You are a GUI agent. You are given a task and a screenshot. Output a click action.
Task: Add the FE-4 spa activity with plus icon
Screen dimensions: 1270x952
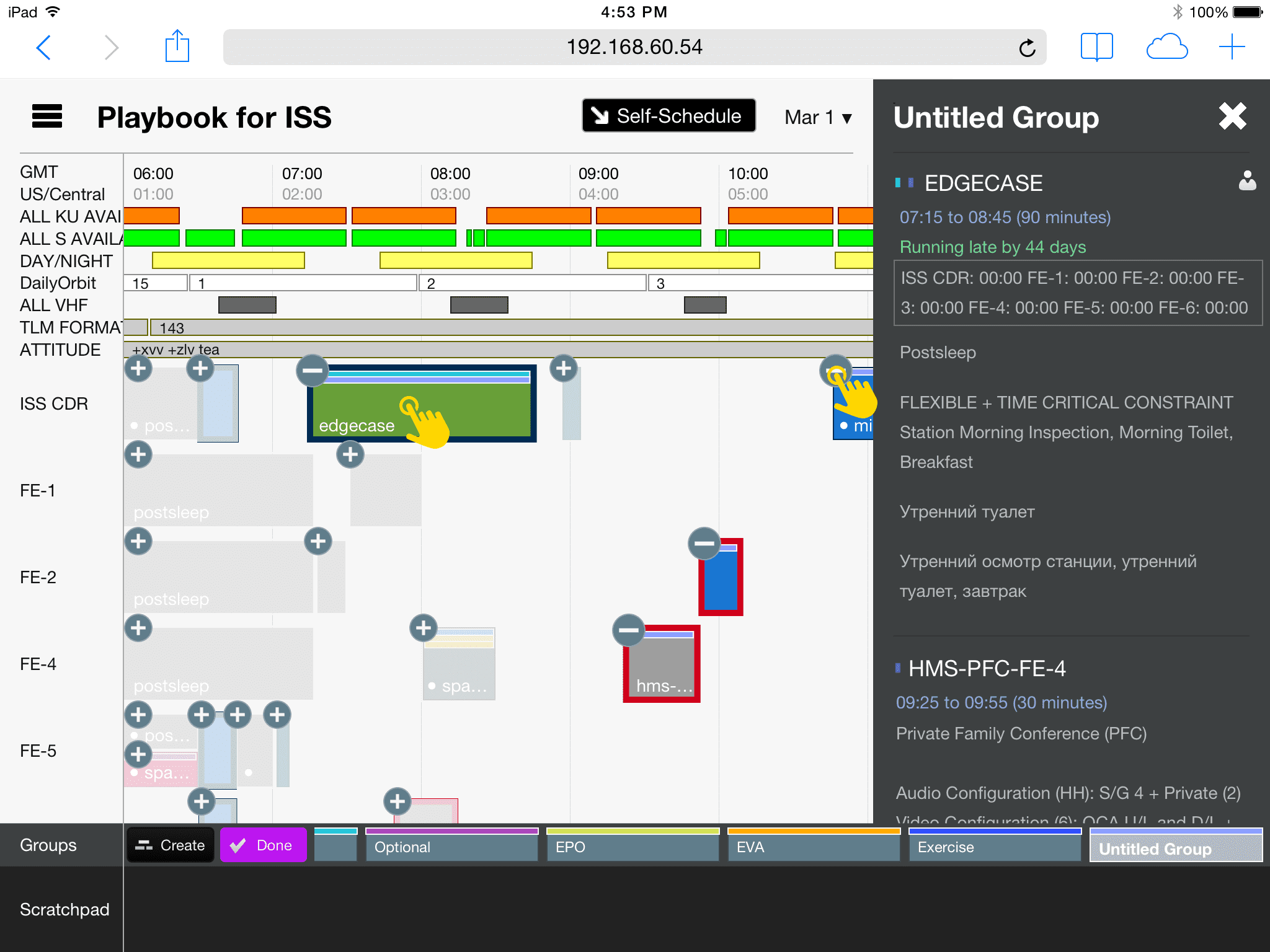(424, 628)
